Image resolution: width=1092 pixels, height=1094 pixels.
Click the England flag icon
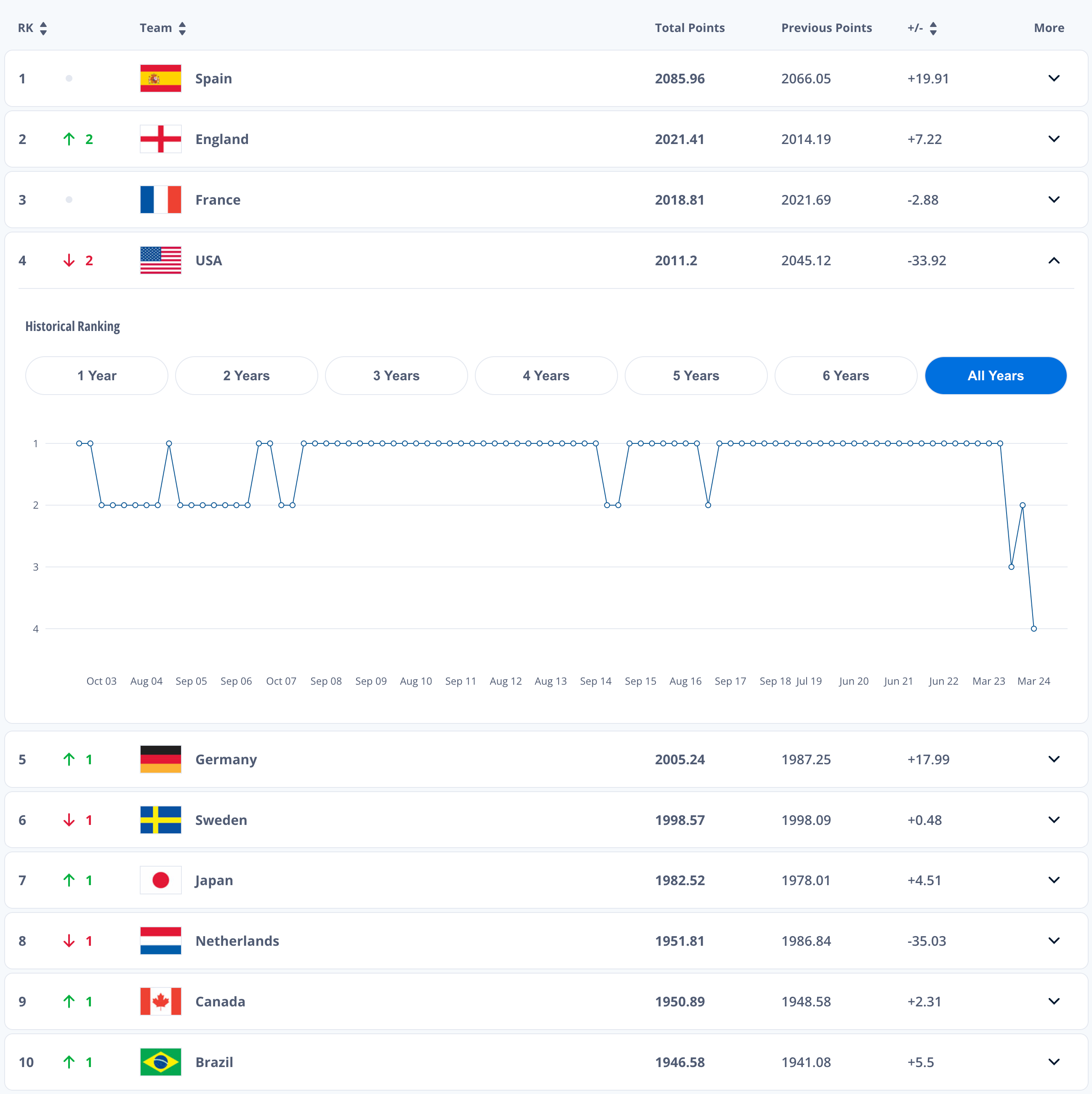(161, 139)
